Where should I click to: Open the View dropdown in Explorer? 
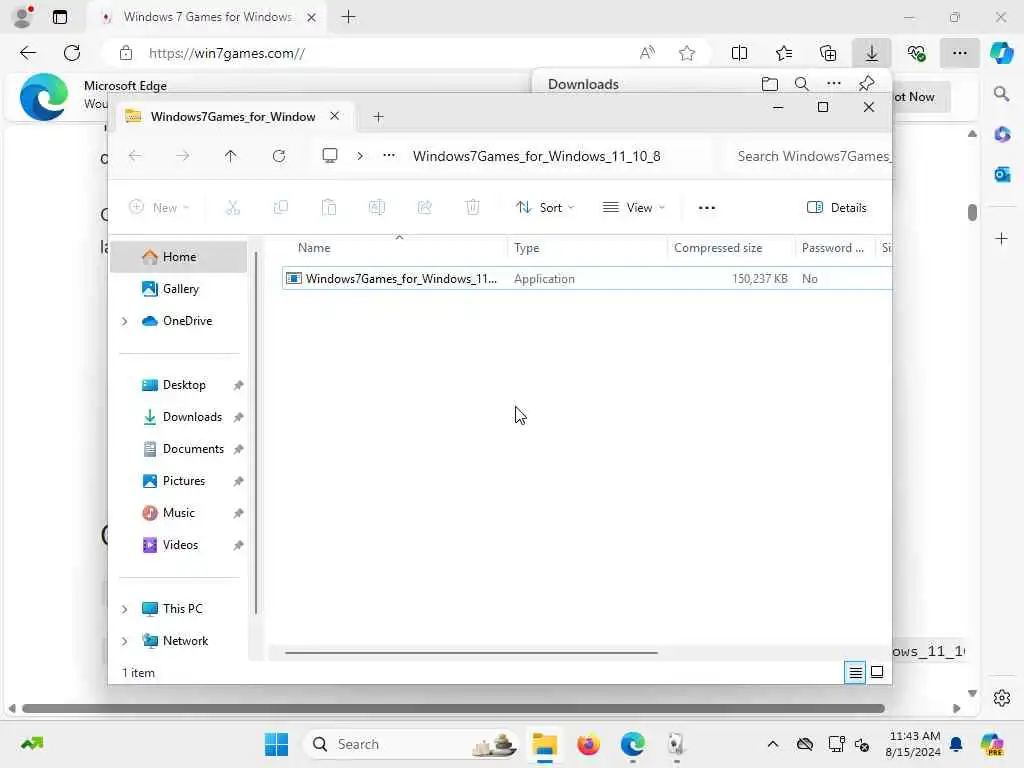coord(634,208)
